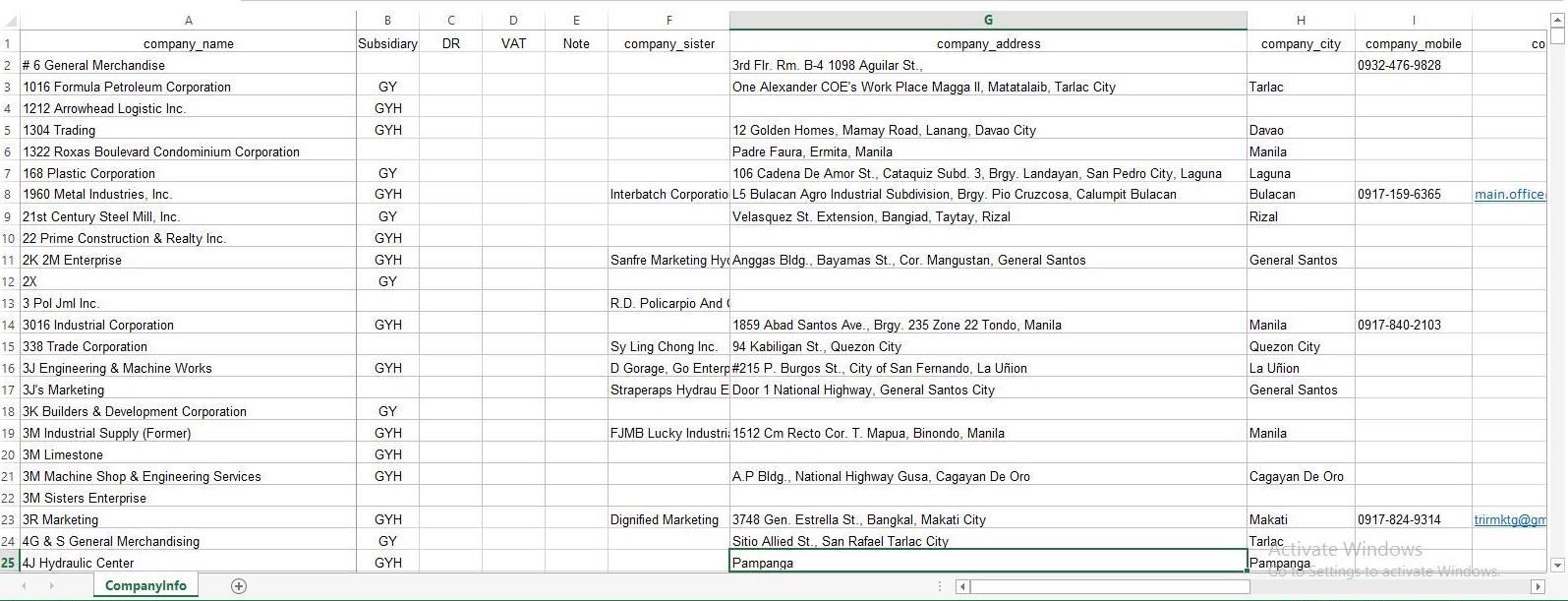Select mobile number cell 0917-159-6365
1568x601 pixels.
[x=1414, y=195]
